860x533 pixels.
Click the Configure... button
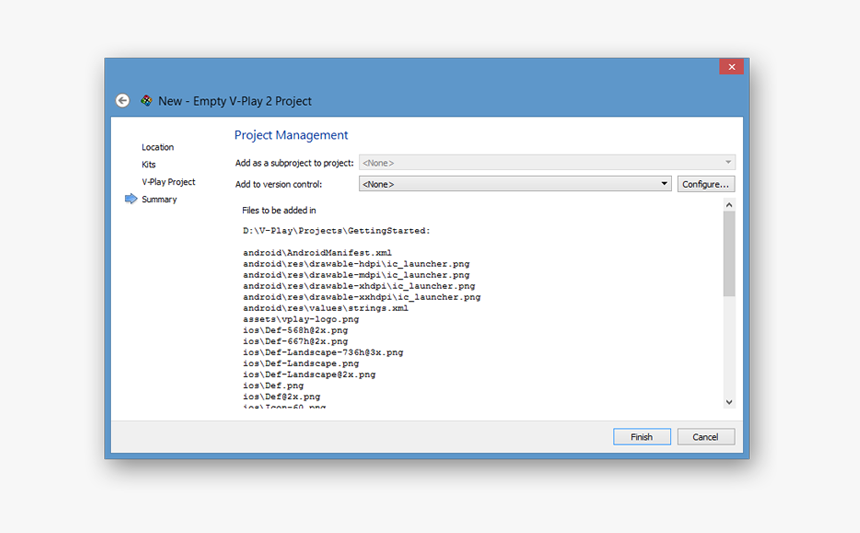[705, 184]
